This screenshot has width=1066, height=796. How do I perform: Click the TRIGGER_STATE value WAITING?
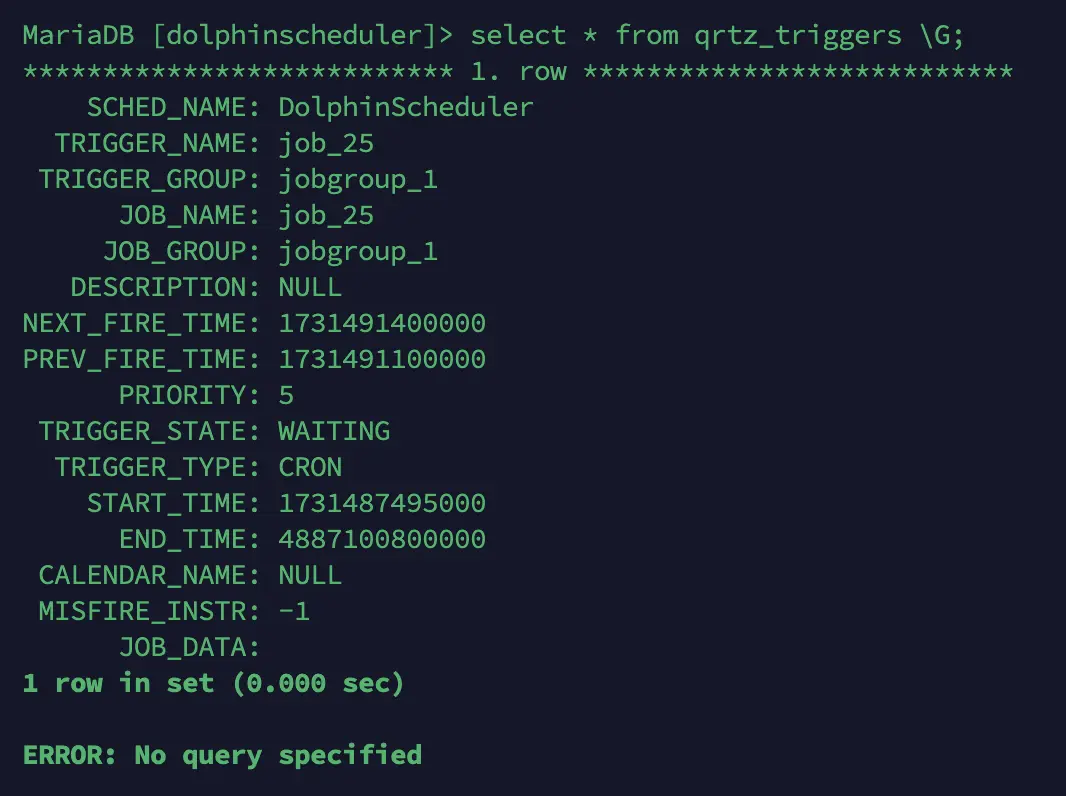click(334, 431)
